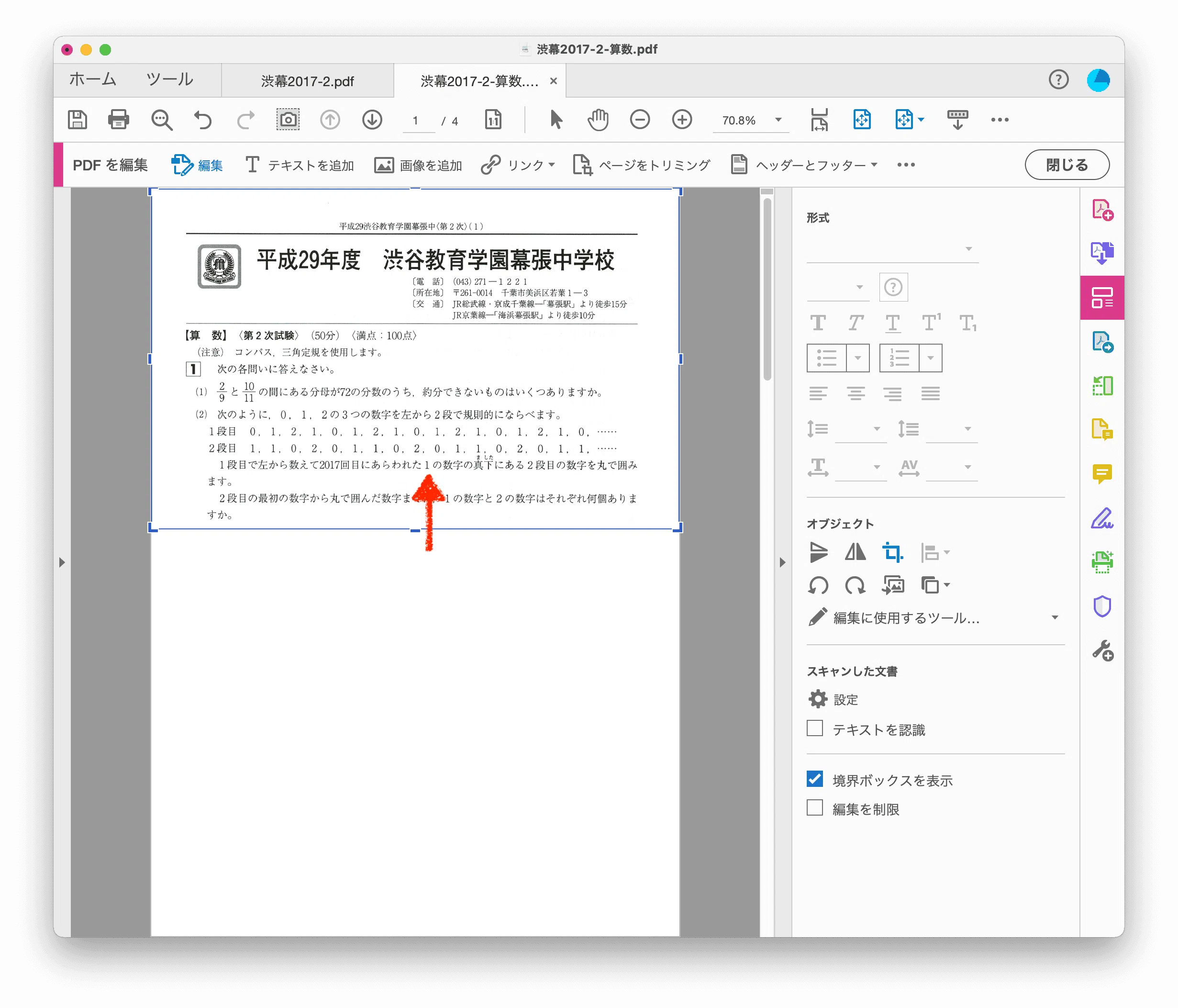This screenshot has width=1178, height=1008.
Task: Select the 編集 edit mode
Action: (x=197, y=165)
